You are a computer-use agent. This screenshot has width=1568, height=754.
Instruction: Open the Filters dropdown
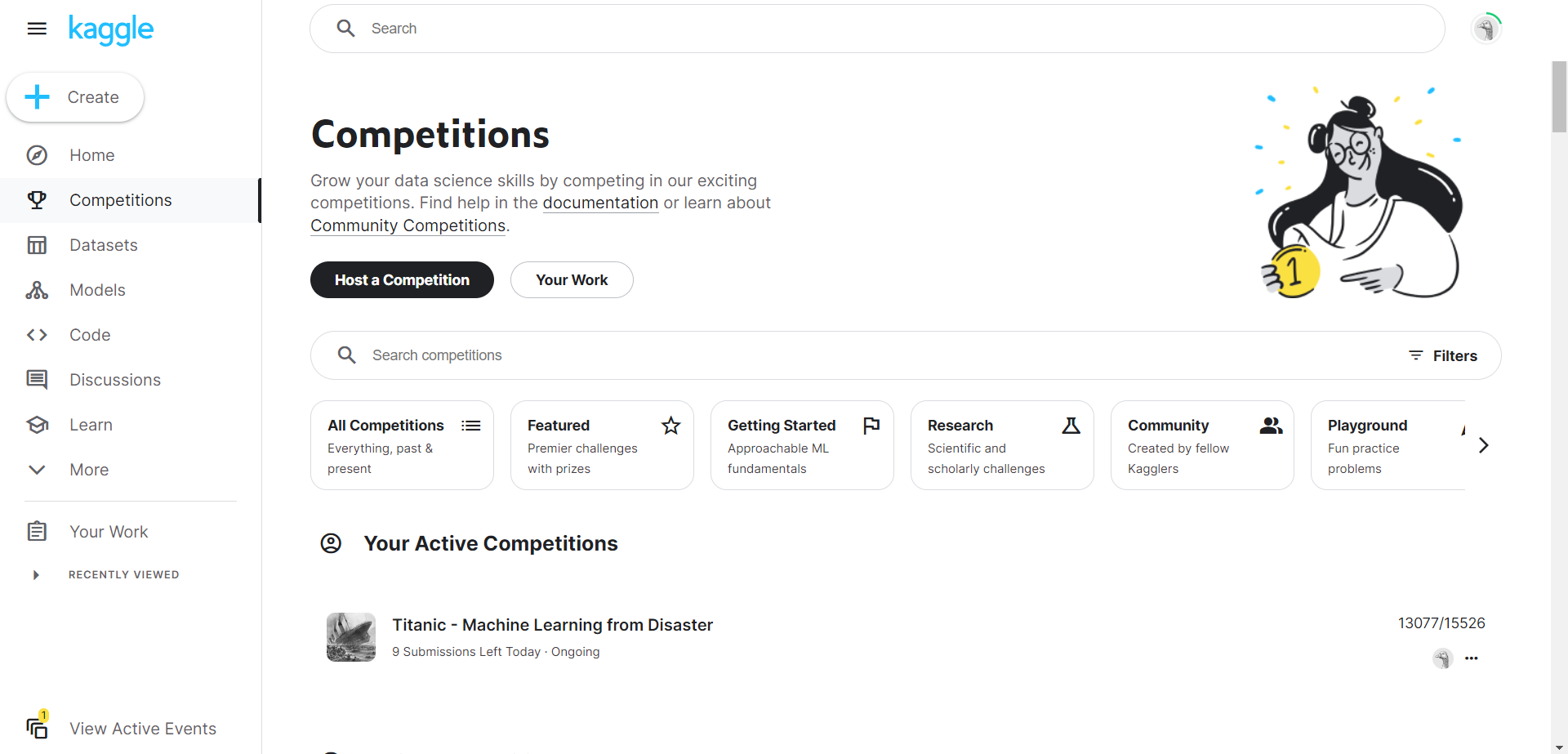click(x=1443, y=355)
